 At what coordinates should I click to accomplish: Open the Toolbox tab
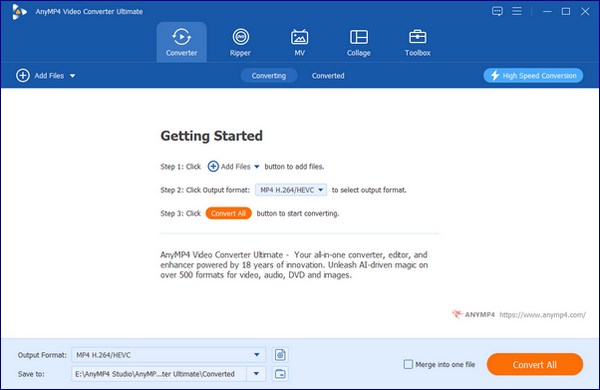pos(417,42)
